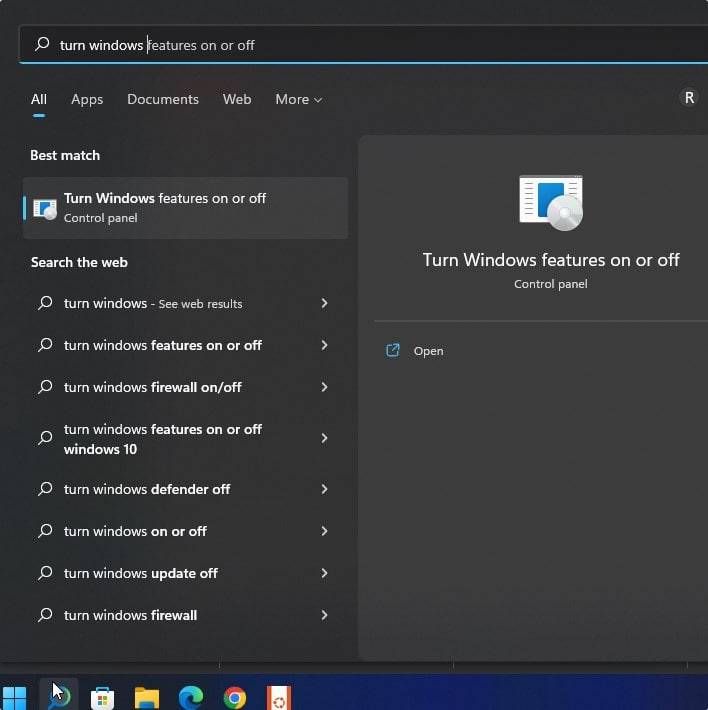
Task: Click search icon beside 'turn windows firewall' suggestion
Action: [45, 615]
